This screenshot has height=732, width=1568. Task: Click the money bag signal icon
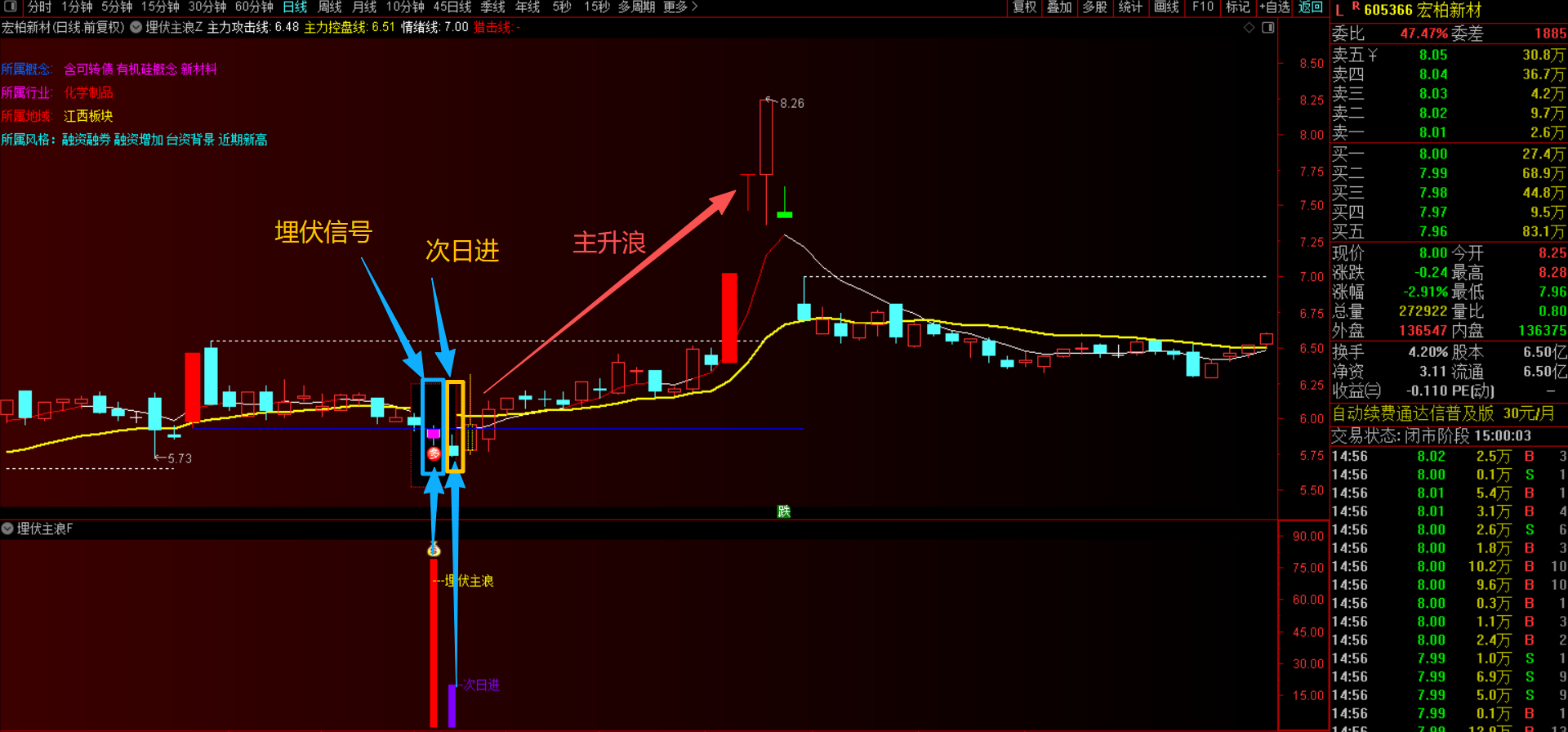click(434, 549)
